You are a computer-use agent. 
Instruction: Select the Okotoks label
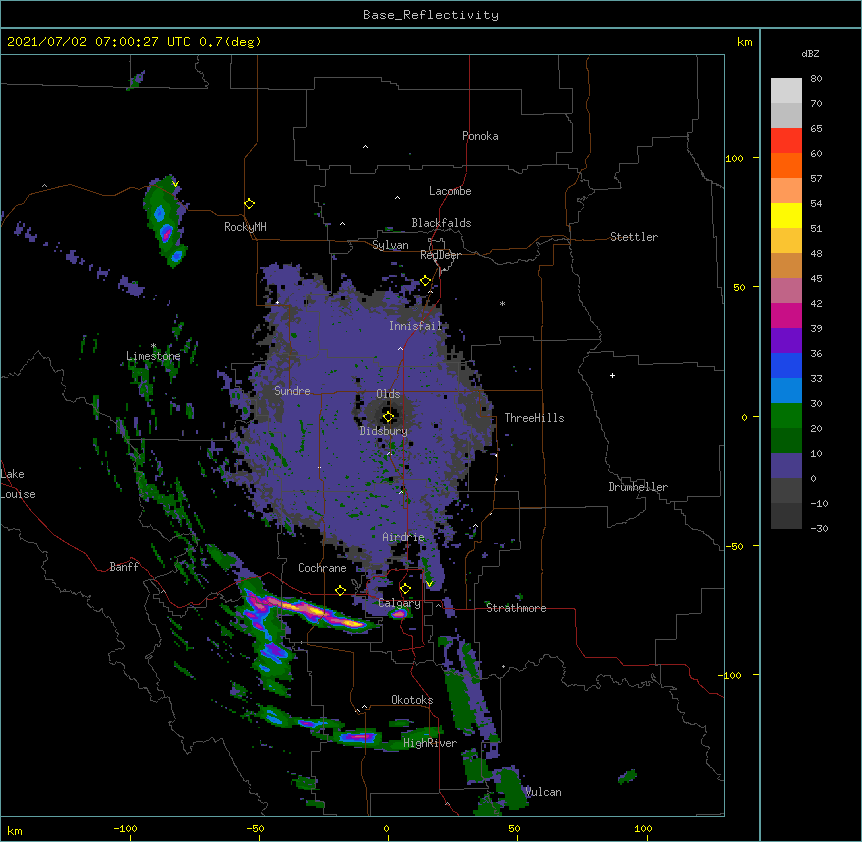pyautogui.click(x=412, y=700)
